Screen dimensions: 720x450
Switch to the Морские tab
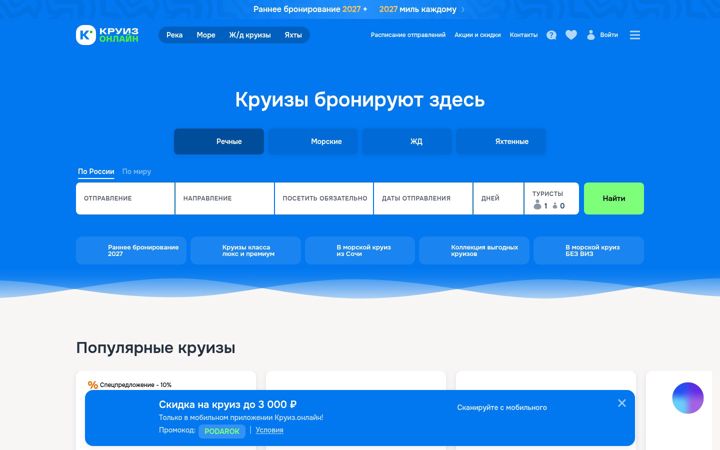pos(313,141)
